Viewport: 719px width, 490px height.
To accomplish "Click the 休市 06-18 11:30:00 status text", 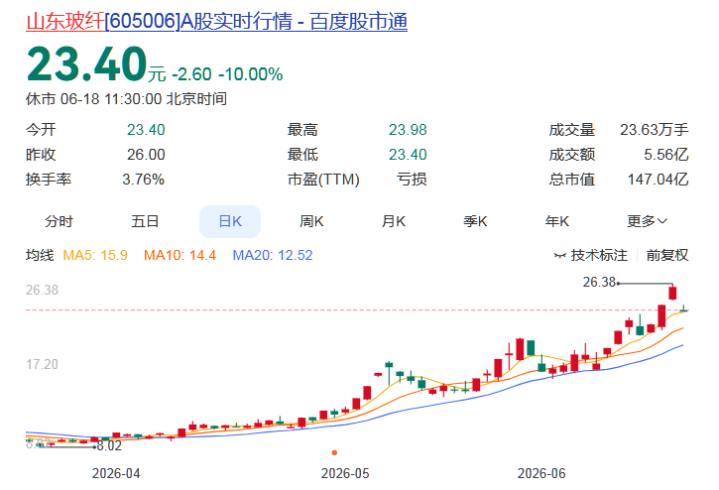I will [126, 99].
